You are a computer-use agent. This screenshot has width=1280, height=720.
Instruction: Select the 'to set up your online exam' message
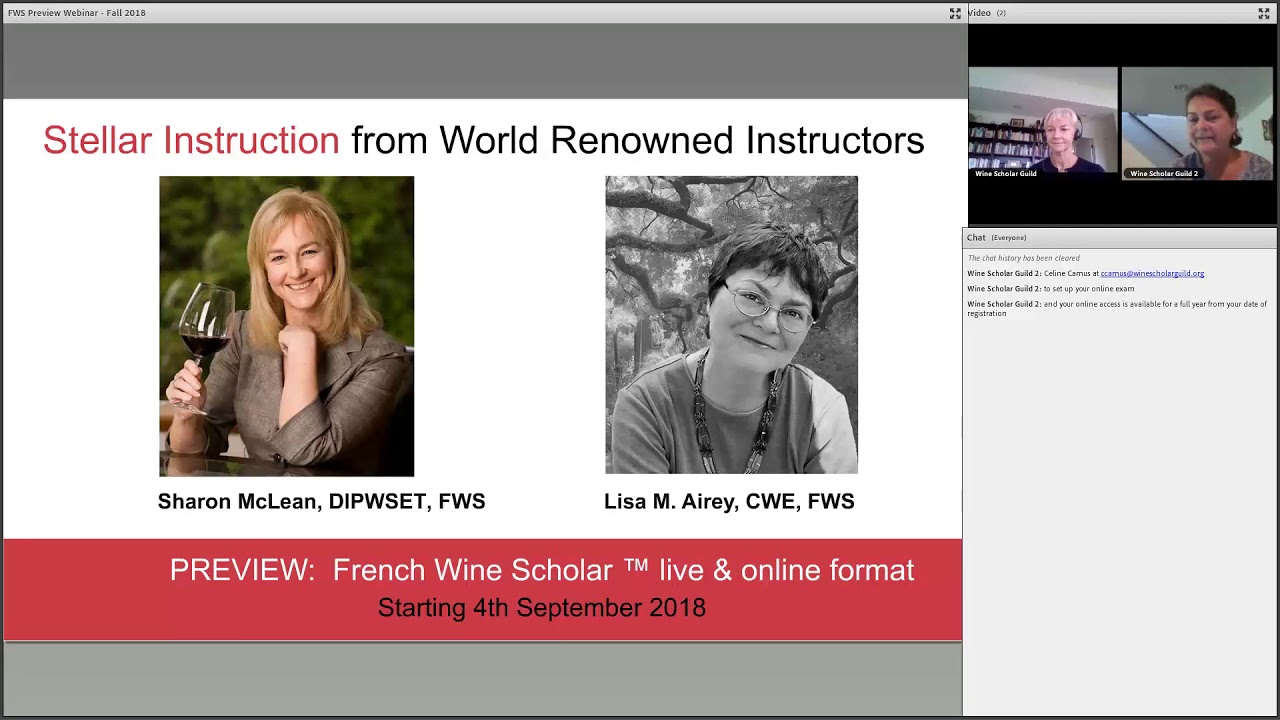point(1088,289)
